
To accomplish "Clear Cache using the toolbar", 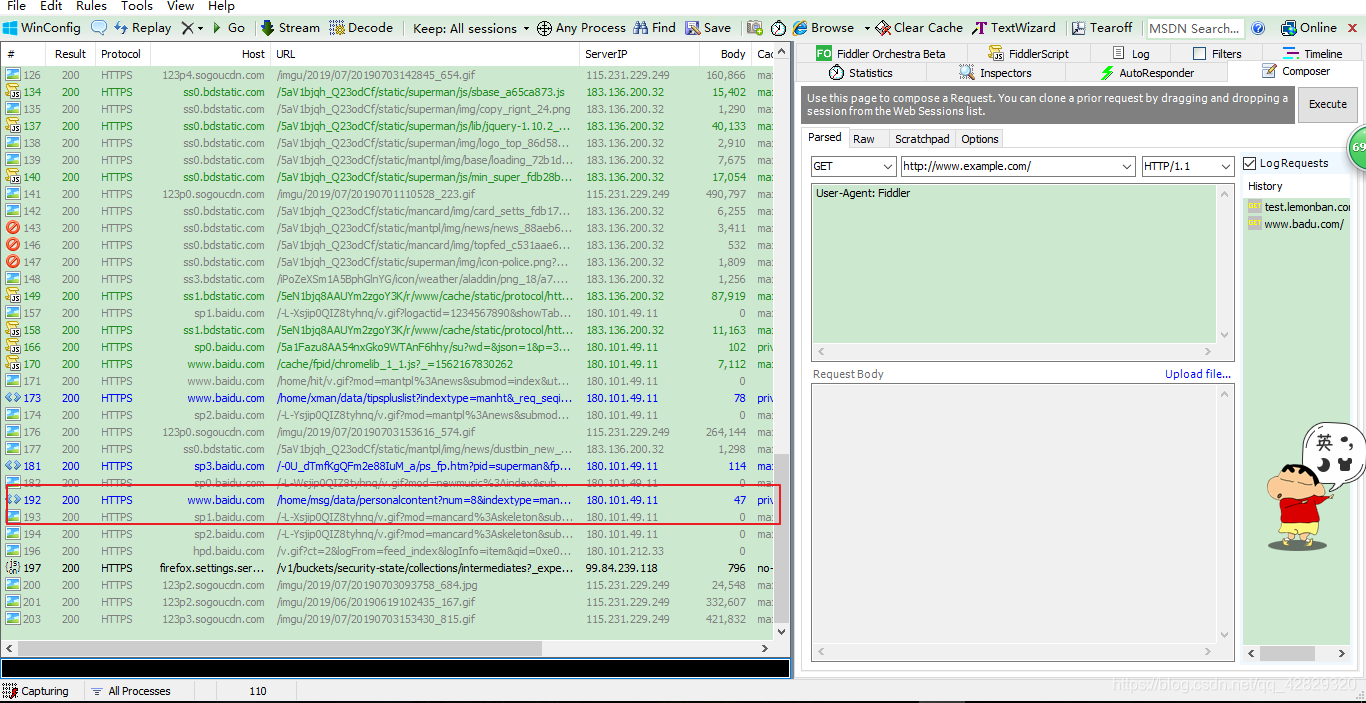I will point(919,28).
